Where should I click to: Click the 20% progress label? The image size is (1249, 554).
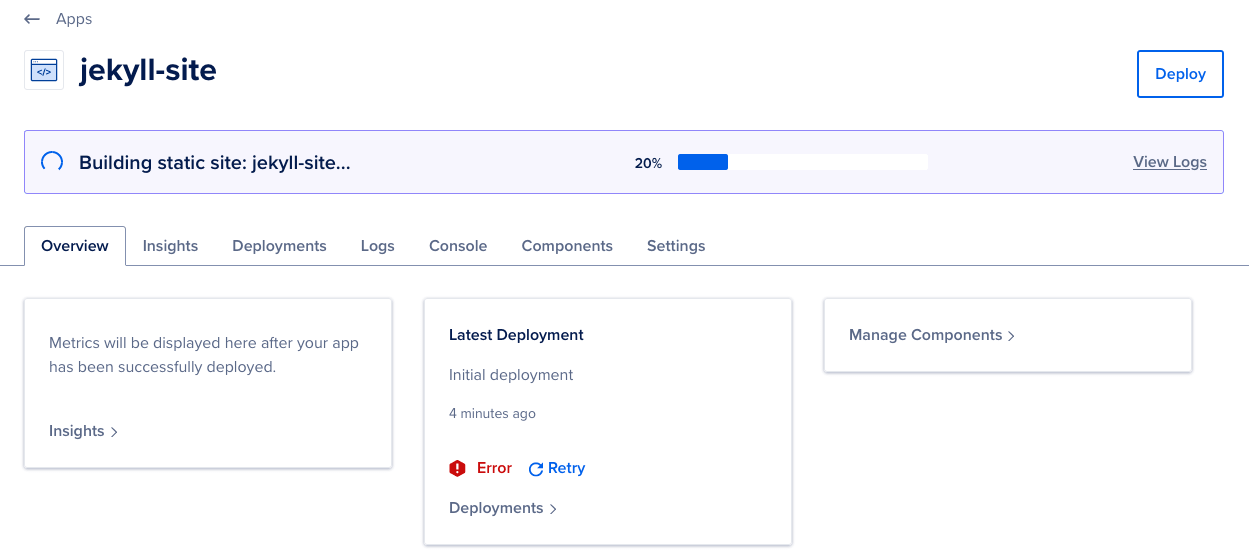[x=648, y=163]
